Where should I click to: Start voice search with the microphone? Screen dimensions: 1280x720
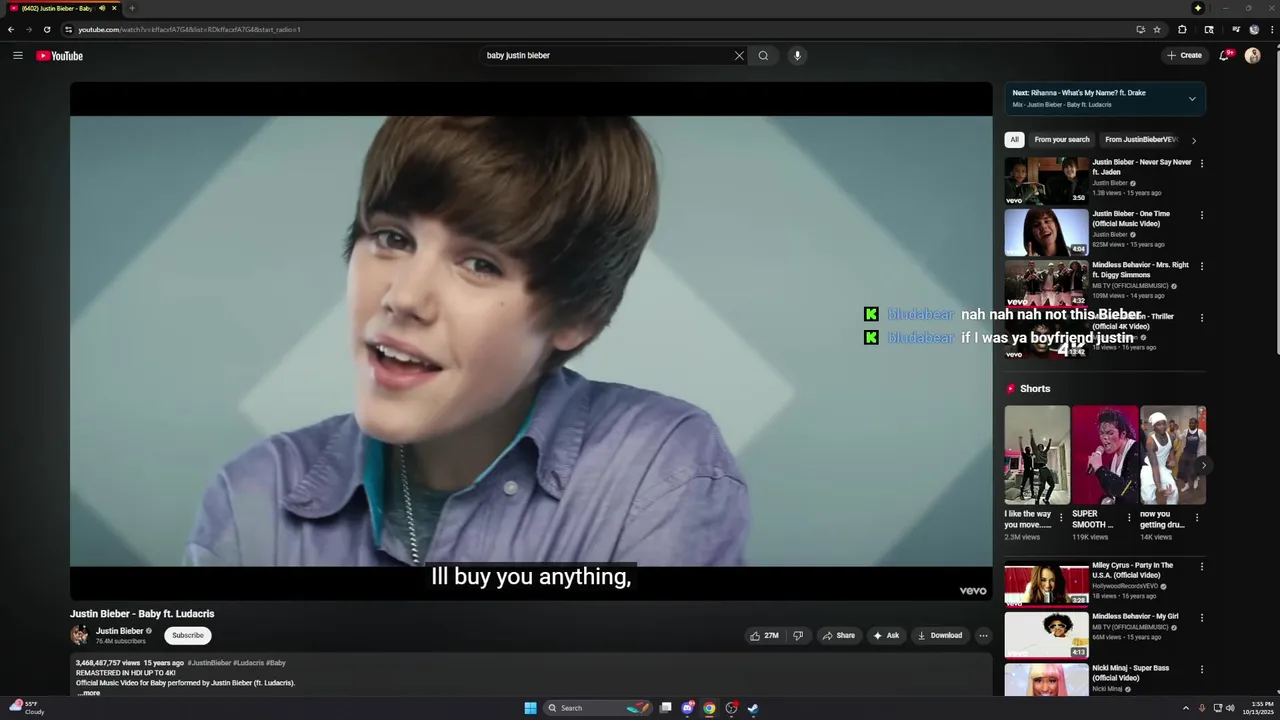click(797, 56)
